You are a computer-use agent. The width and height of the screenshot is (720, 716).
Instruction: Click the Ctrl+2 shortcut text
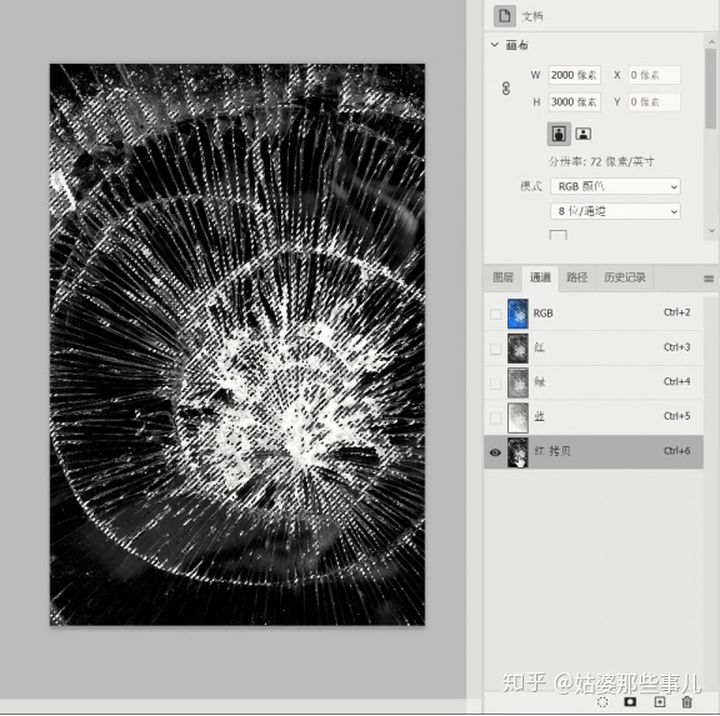point(677,313)
